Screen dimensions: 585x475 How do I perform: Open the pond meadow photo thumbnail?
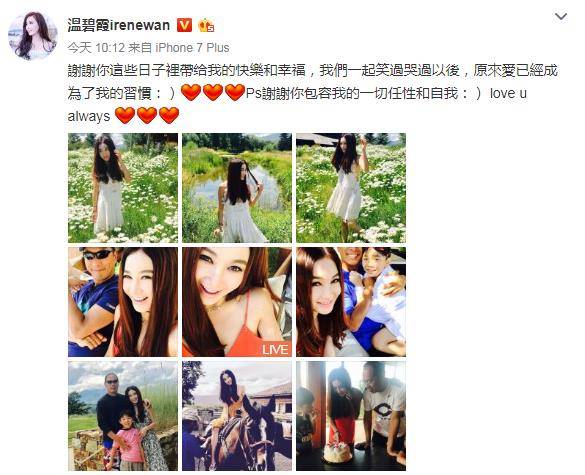[237, 188]
